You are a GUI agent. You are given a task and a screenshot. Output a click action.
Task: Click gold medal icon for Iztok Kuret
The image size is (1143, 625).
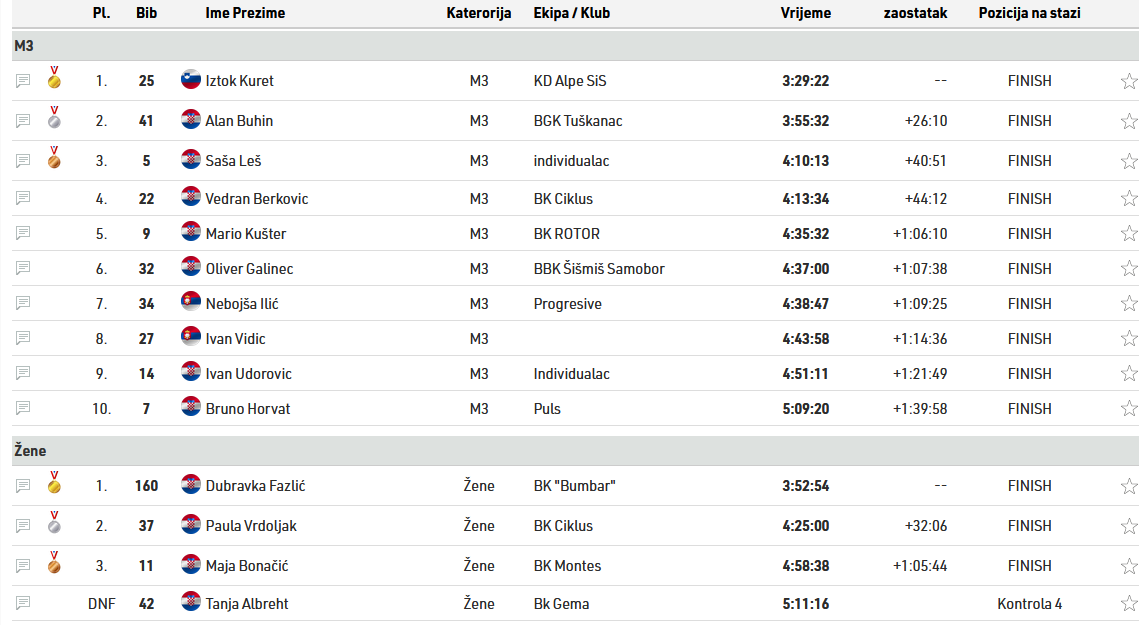(x=54, y=80)
